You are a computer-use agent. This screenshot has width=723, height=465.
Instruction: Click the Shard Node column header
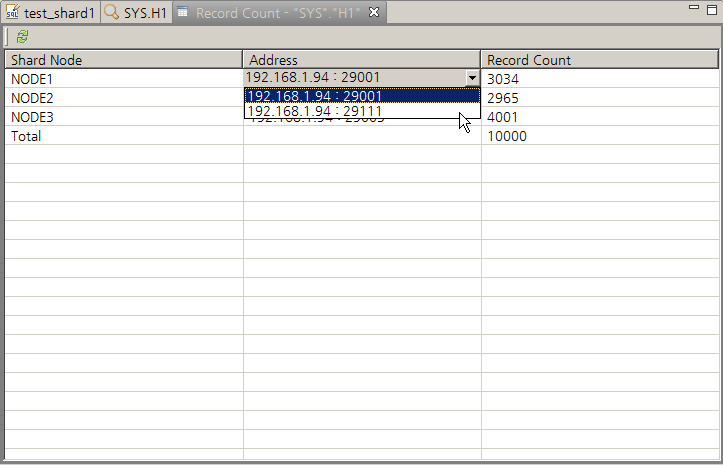pos(46,60)
